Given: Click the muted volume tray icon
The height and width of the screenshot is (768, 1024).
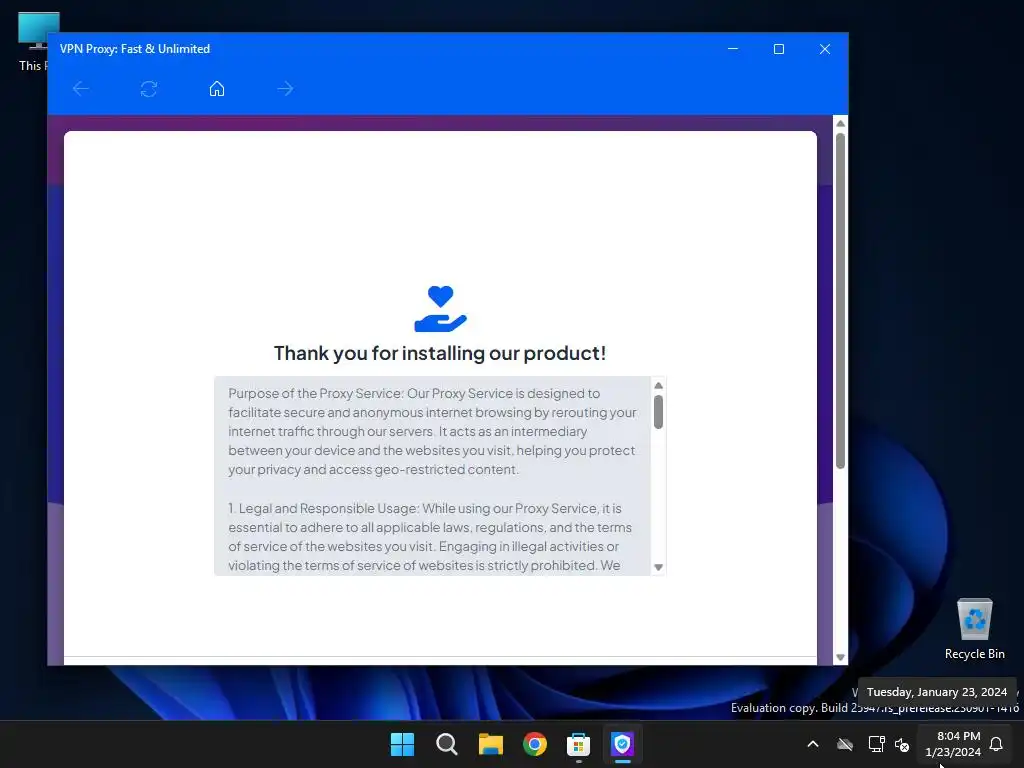Looking at the screenshot, I should tap(903, 744).
